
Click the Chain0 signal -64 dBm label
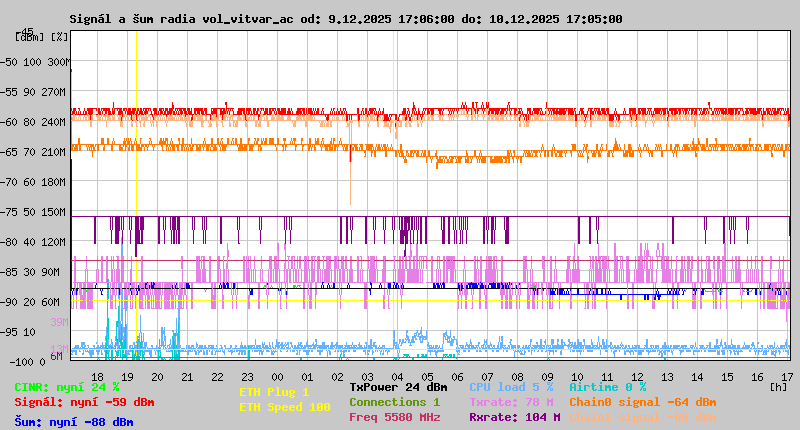pos(642,402)
